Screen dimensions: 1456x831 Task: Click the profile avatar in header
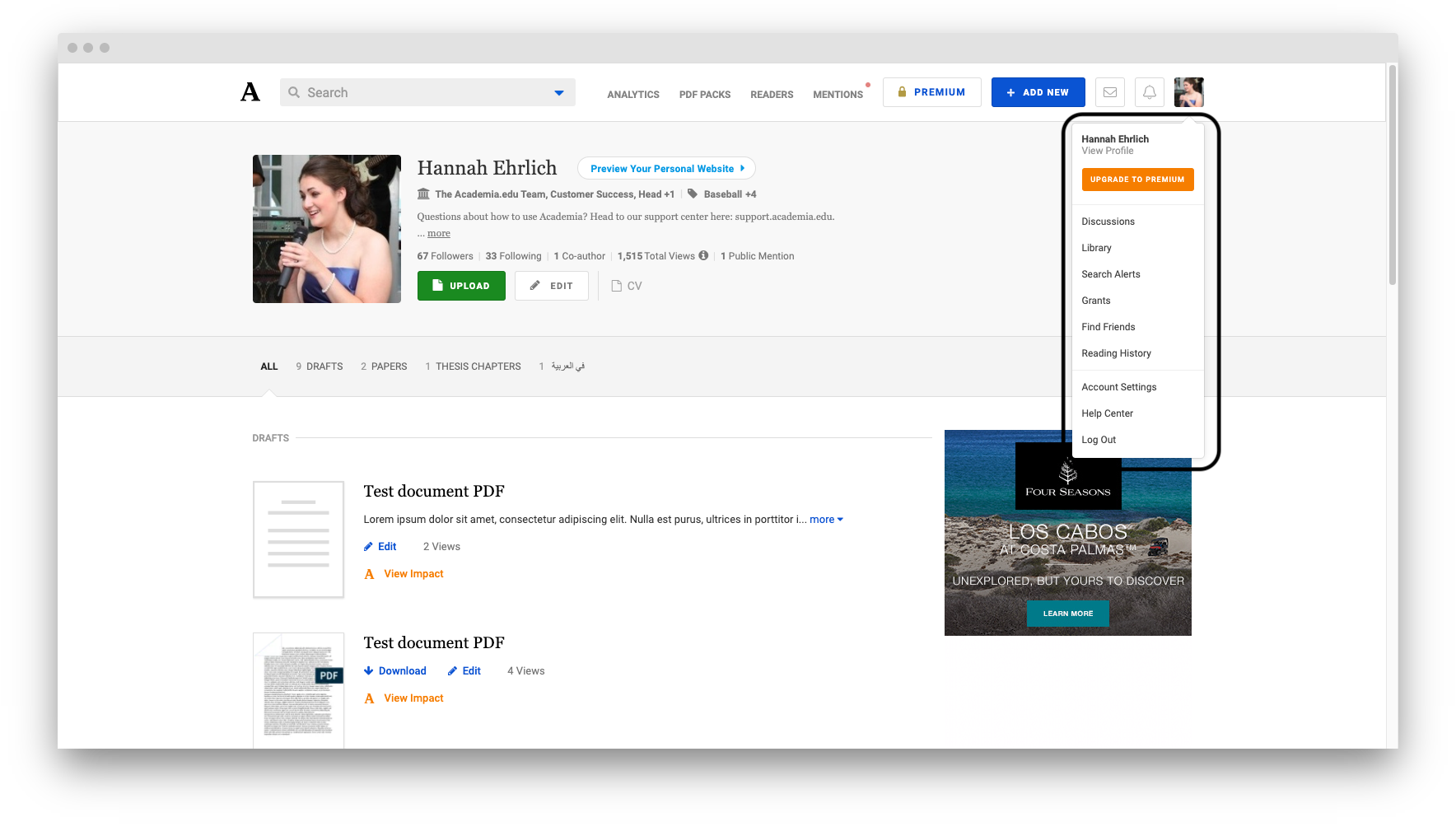click(x=1188, y=92)
